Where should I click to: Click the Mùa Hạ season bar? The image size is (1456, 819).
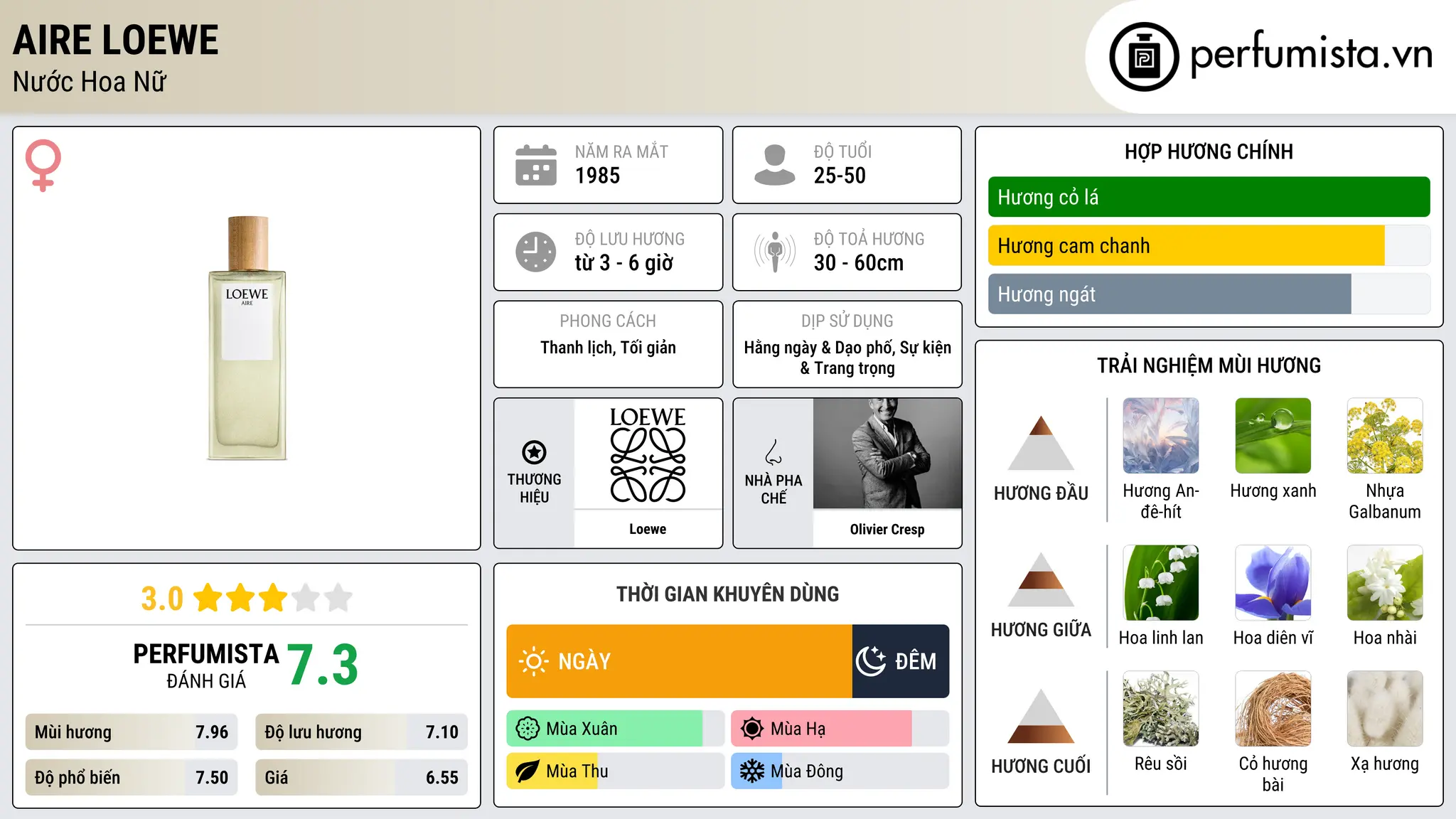pyautogui.click(x=840, y=729)
